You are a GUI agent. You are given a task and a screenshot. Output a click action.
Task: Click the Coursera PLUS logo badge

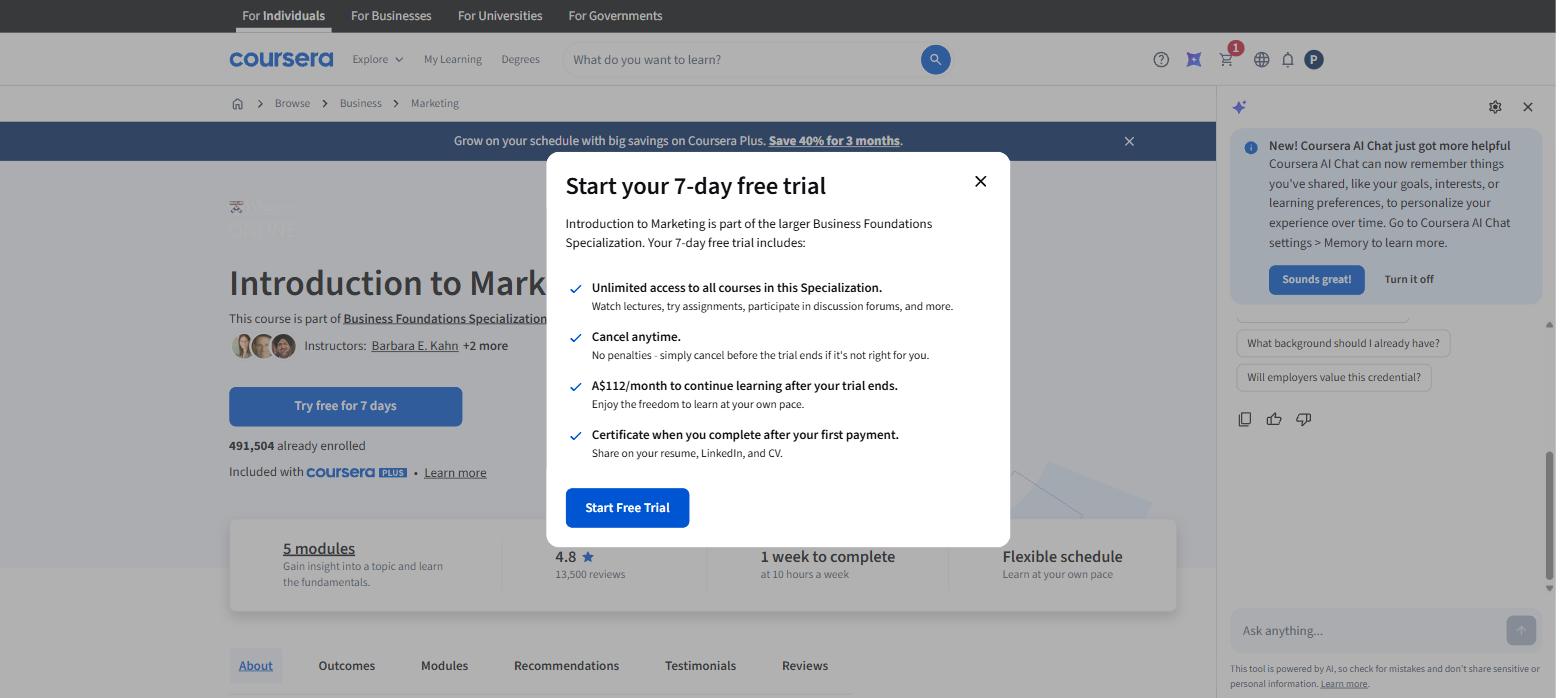(x=356, y=472)
